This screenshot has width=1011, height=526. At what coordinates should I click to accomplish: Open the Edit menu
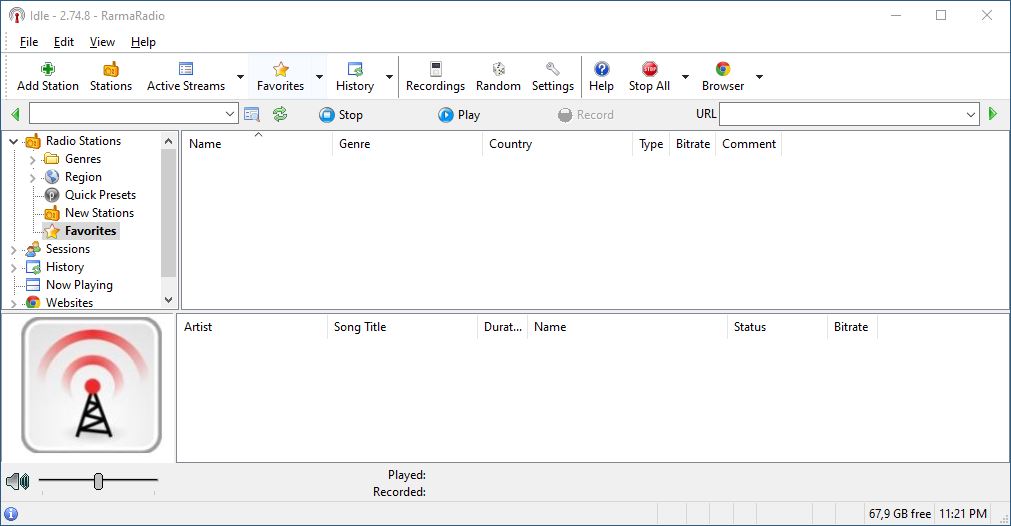click(64, 42)
